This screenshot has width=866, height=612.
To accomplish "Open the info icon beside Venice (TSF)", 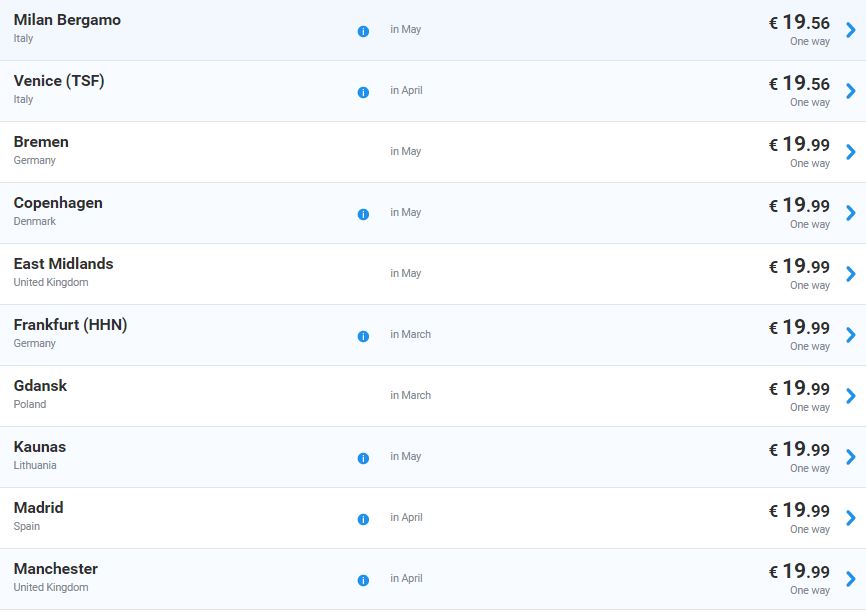I will click(x=363, y=92).
